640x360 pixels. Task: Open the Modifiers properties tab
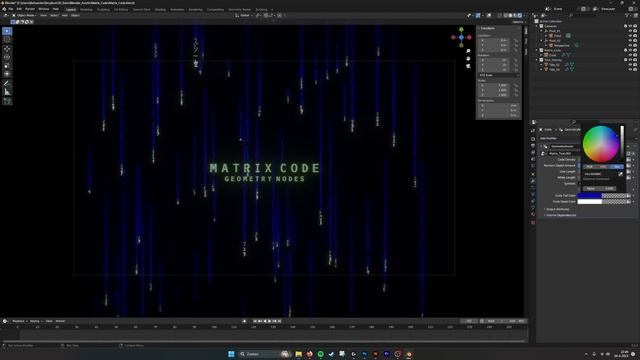[x=533, y=180]
